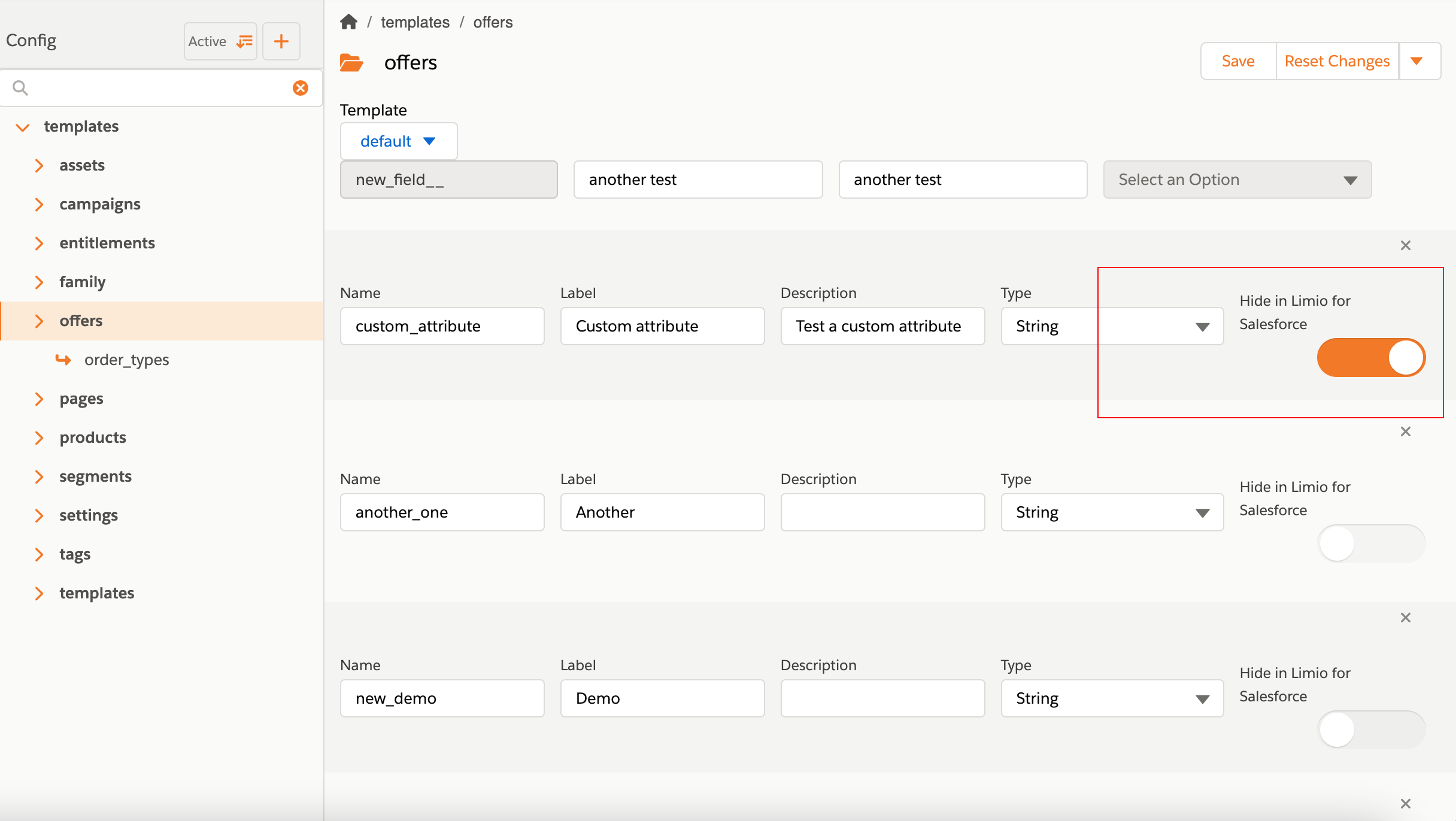The width and height of the screenshot is (1456, 821).
Task: Click the new_field__ input
Action: tap(449, 180)
